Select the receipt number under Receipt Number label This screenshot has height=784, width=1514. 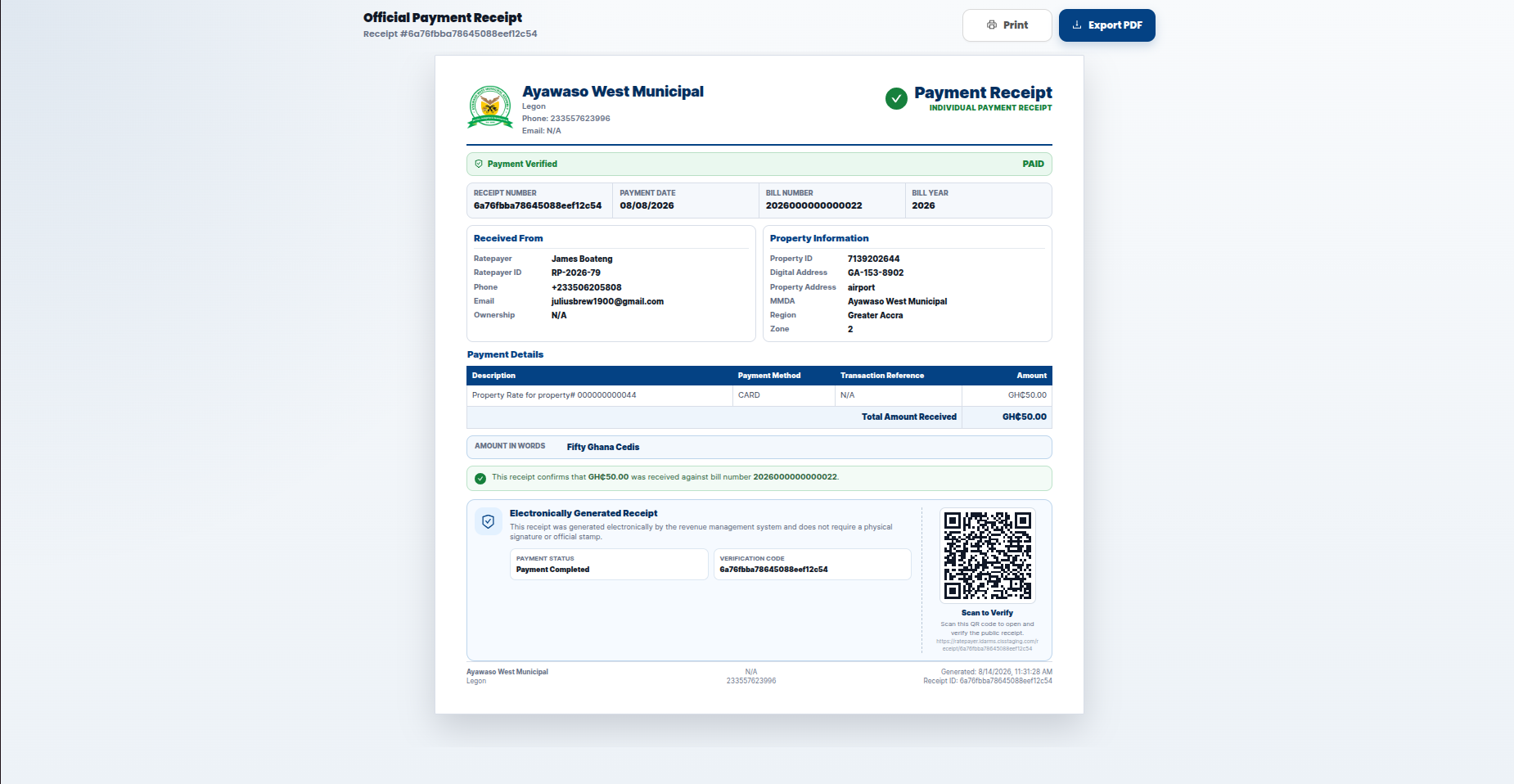coord(538,205)
